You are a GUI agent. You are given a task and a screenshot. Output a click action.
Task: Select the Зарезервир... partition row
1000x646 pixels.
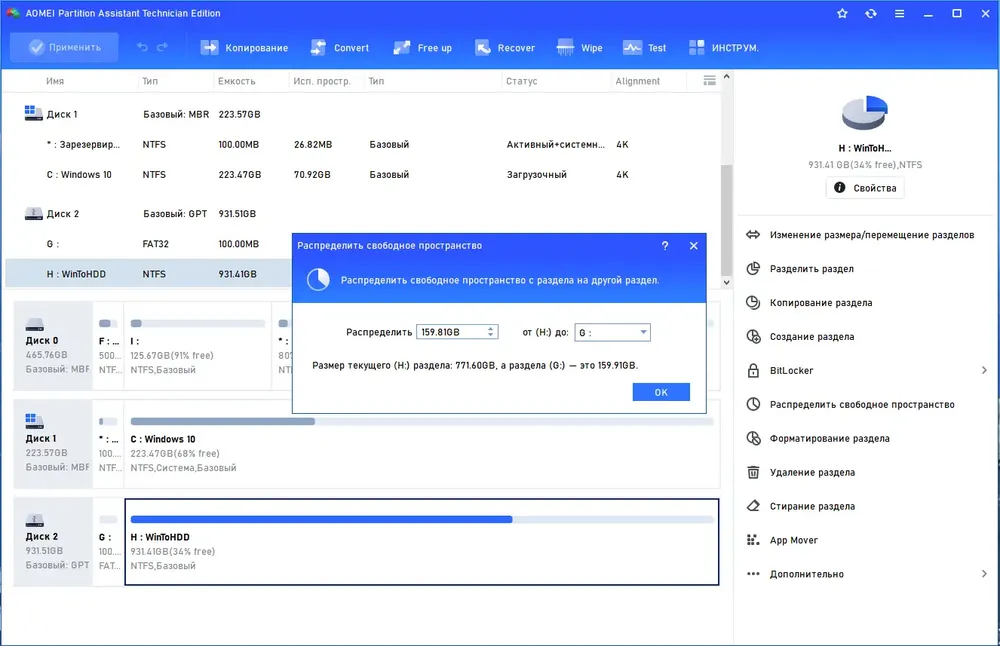(x=362, y=144)
